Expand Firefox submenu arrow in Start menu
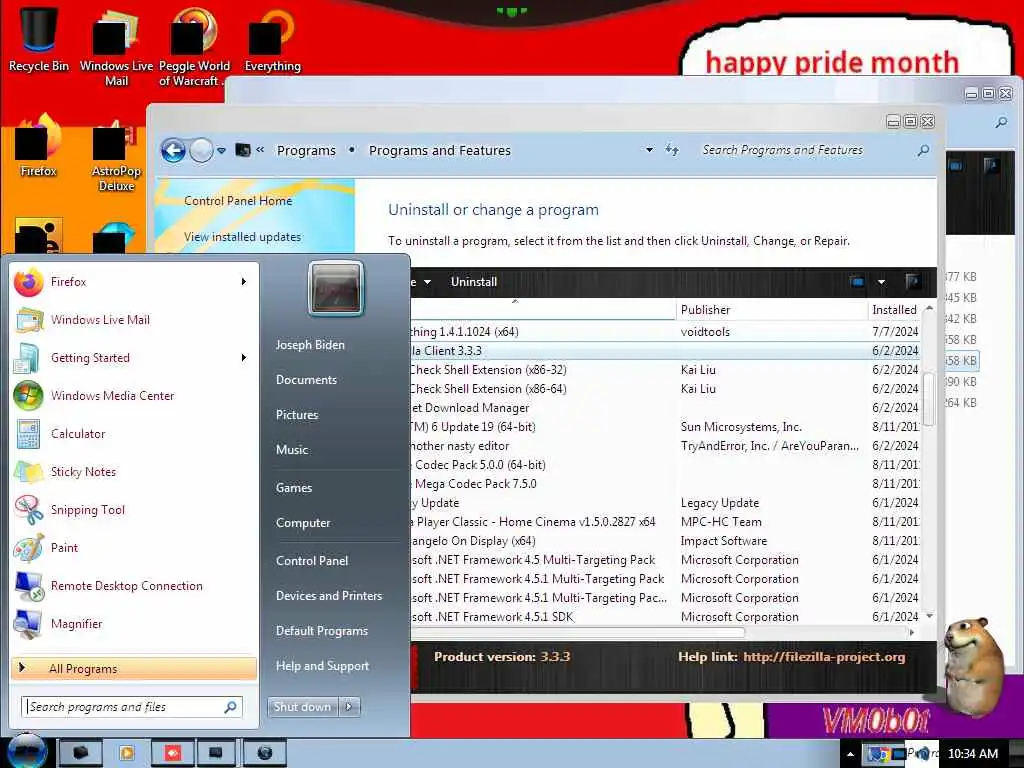This screenshot has height=768, width=1024. [x=244, y=282]
